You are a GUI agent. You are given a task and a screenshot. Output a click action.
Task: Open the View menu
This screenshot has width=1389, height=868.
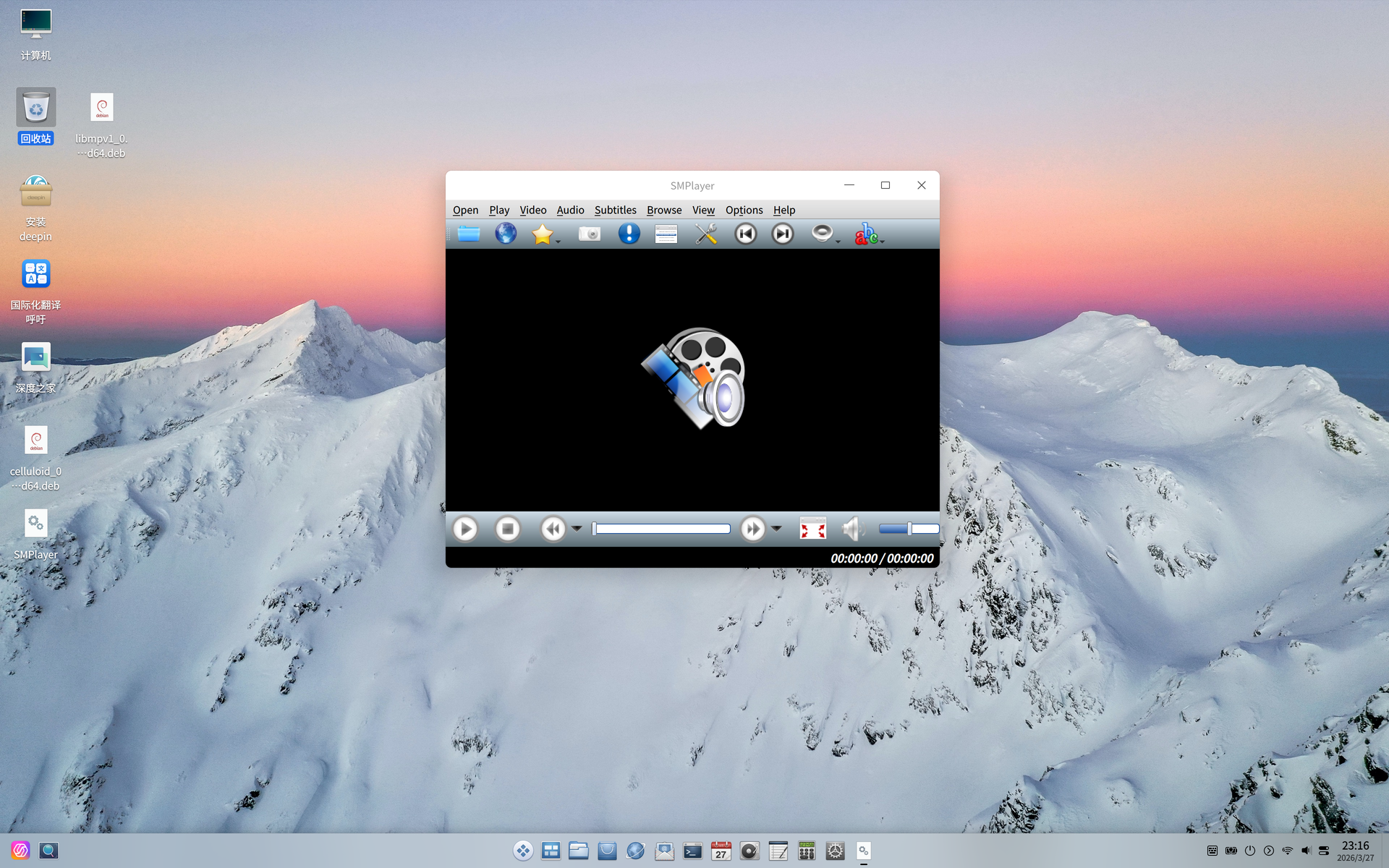coord(703,210)
